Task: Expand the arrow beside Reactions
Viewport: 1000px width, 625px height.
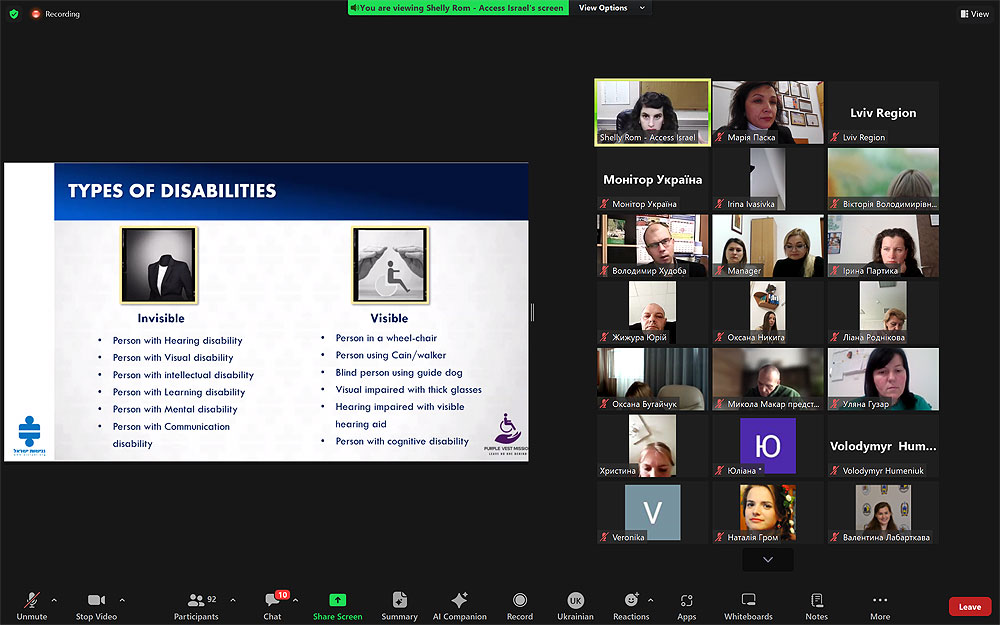Action: [x=651, y=600]
